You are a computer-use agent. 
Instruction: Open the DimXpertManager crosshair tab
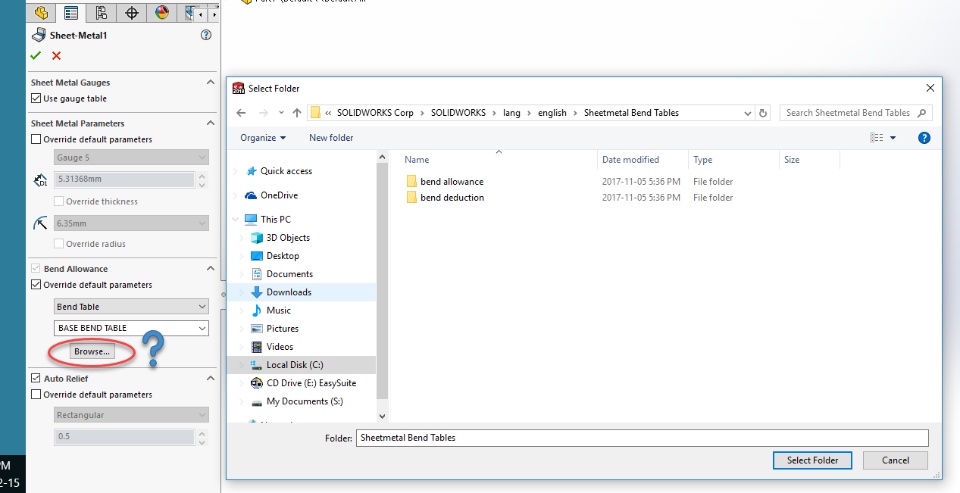(132, 12)
